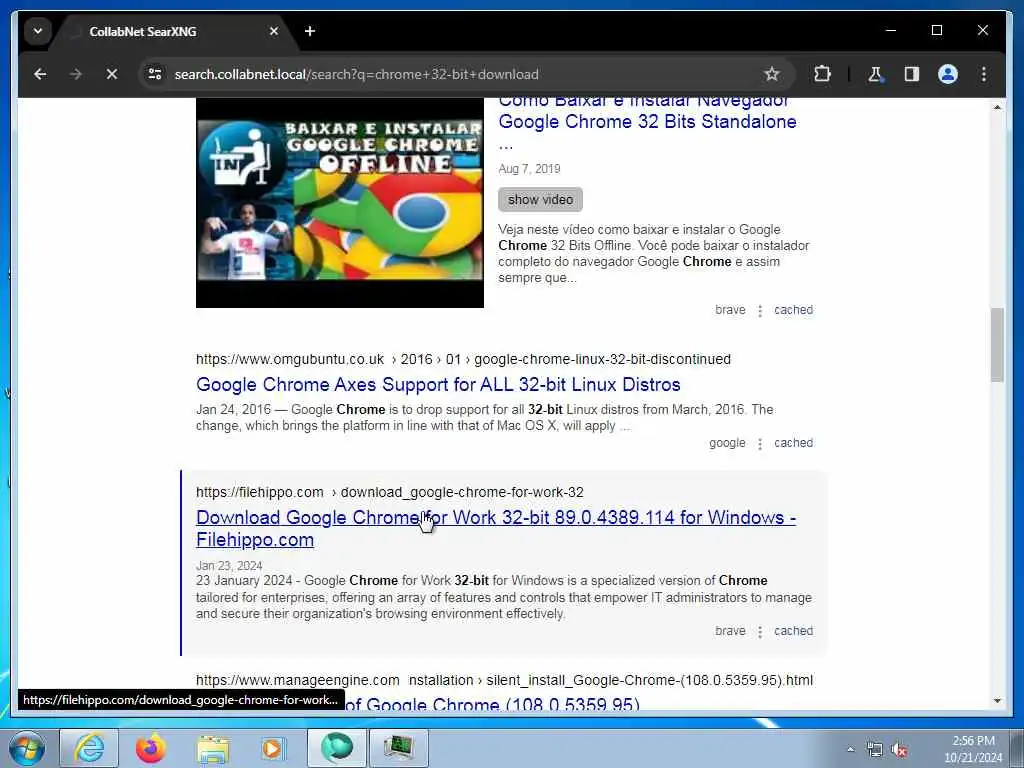This screenshot has height=768, width=1024.
Task: Click page scrollbar down arrow
Action: tap(997, 701)
